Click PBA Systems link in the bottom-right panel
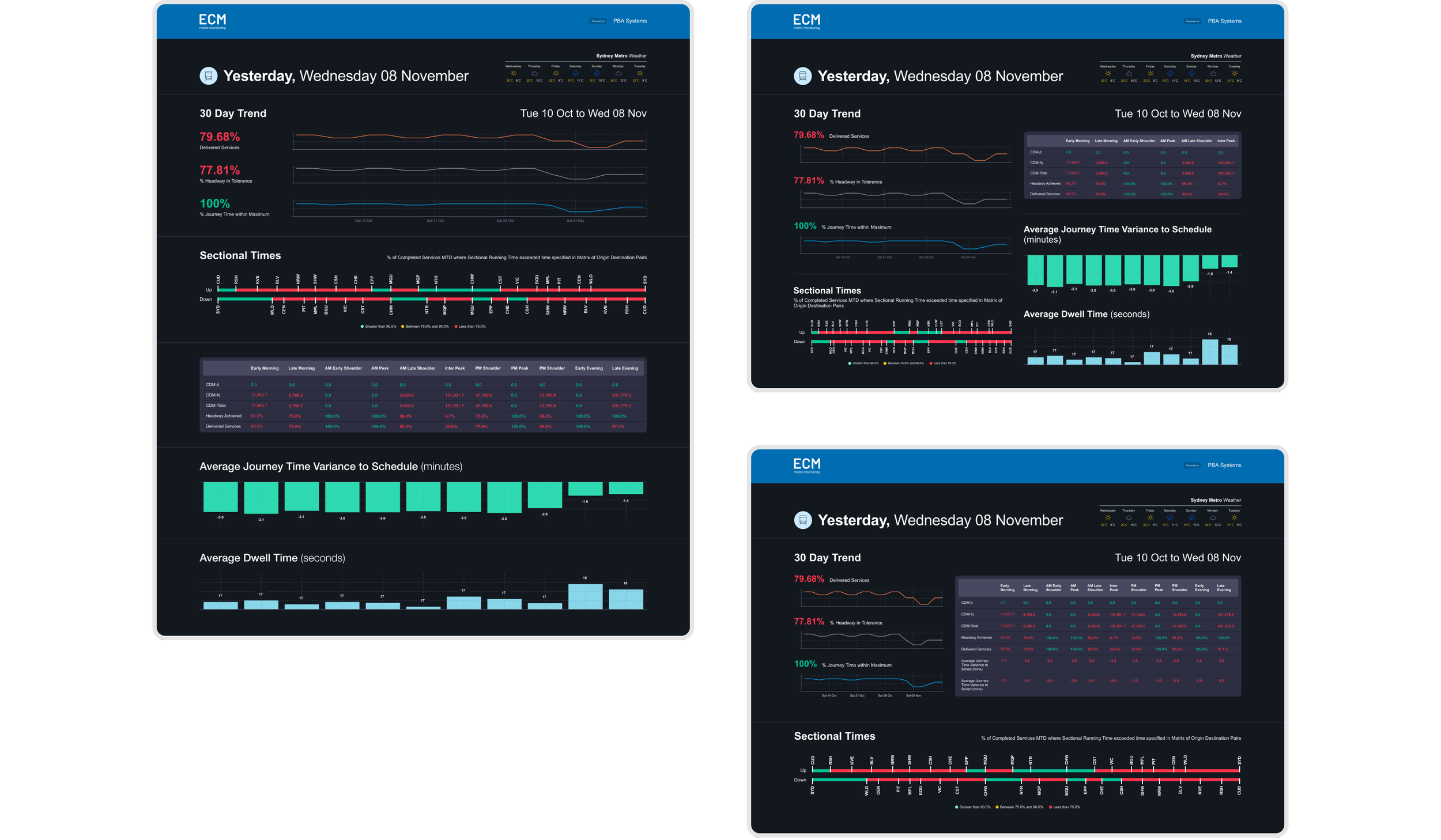The width and height of the screenshot is (1441, 840). [x=1224, y=465]
